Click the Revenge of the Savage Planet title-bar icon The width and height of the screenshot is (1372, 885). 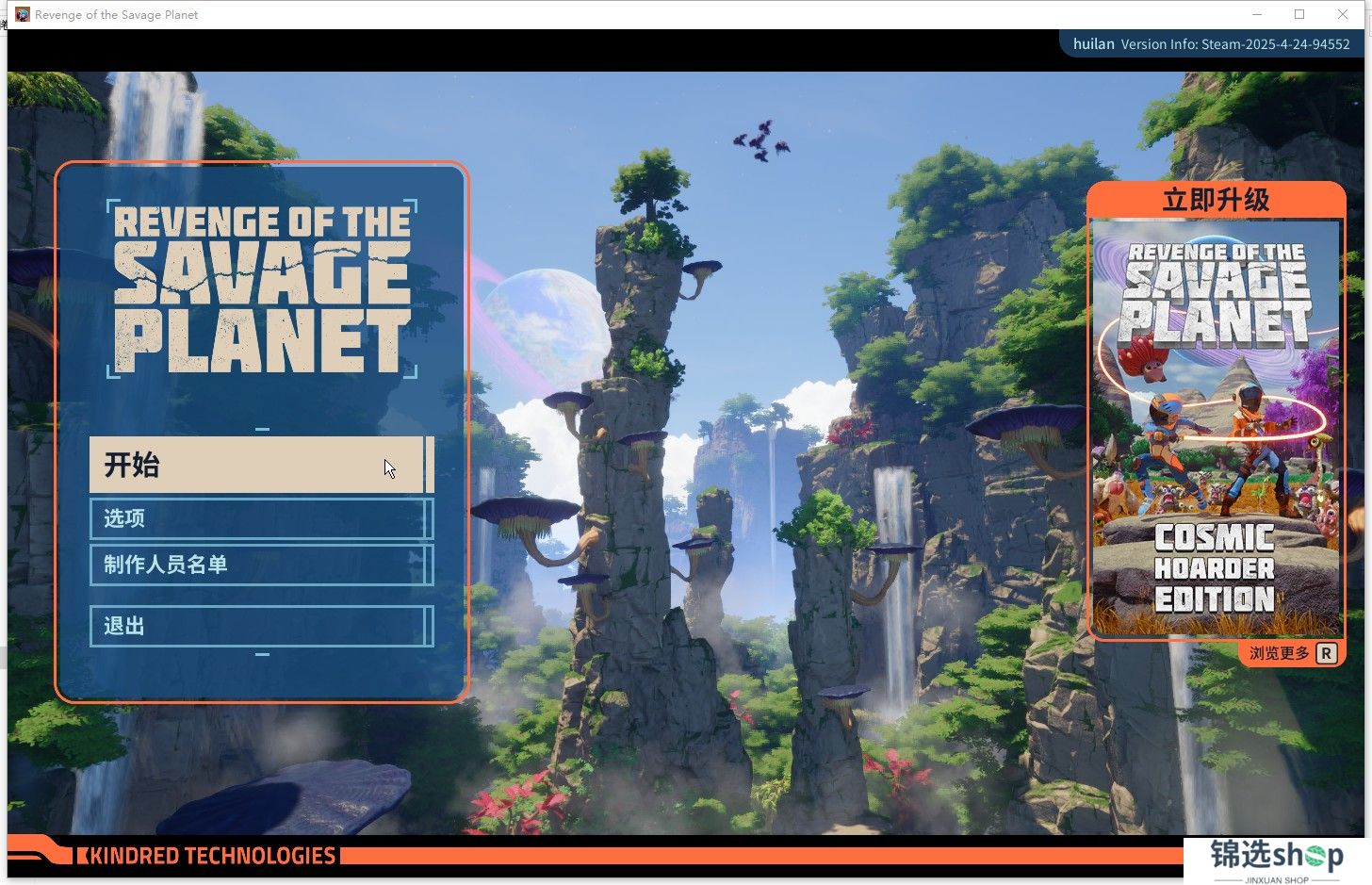click(23, 14)
